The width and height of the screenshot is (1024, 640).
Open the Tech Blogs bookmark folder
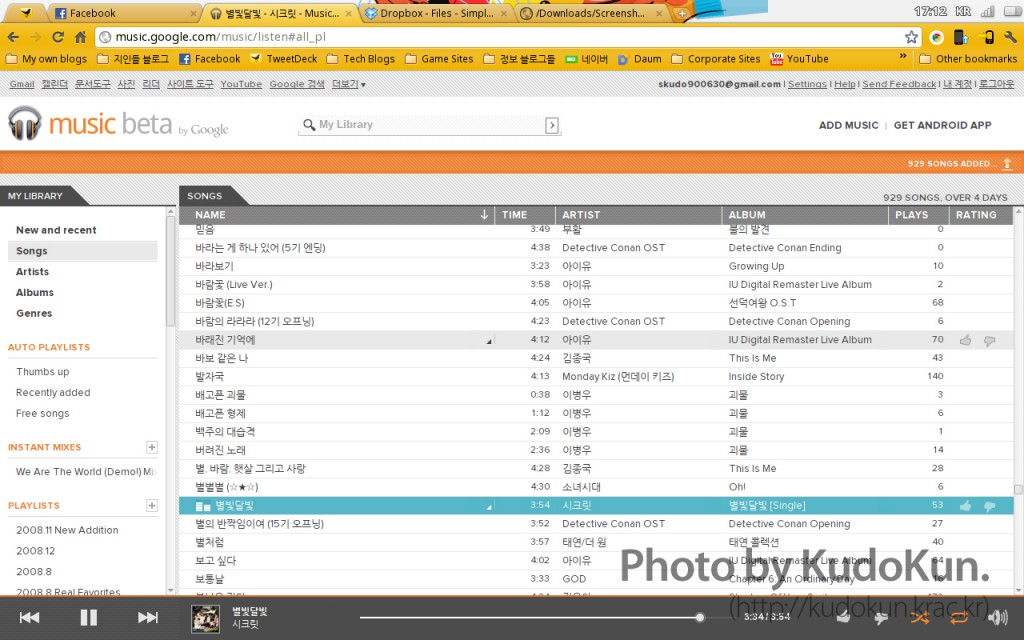pos(360,59)
